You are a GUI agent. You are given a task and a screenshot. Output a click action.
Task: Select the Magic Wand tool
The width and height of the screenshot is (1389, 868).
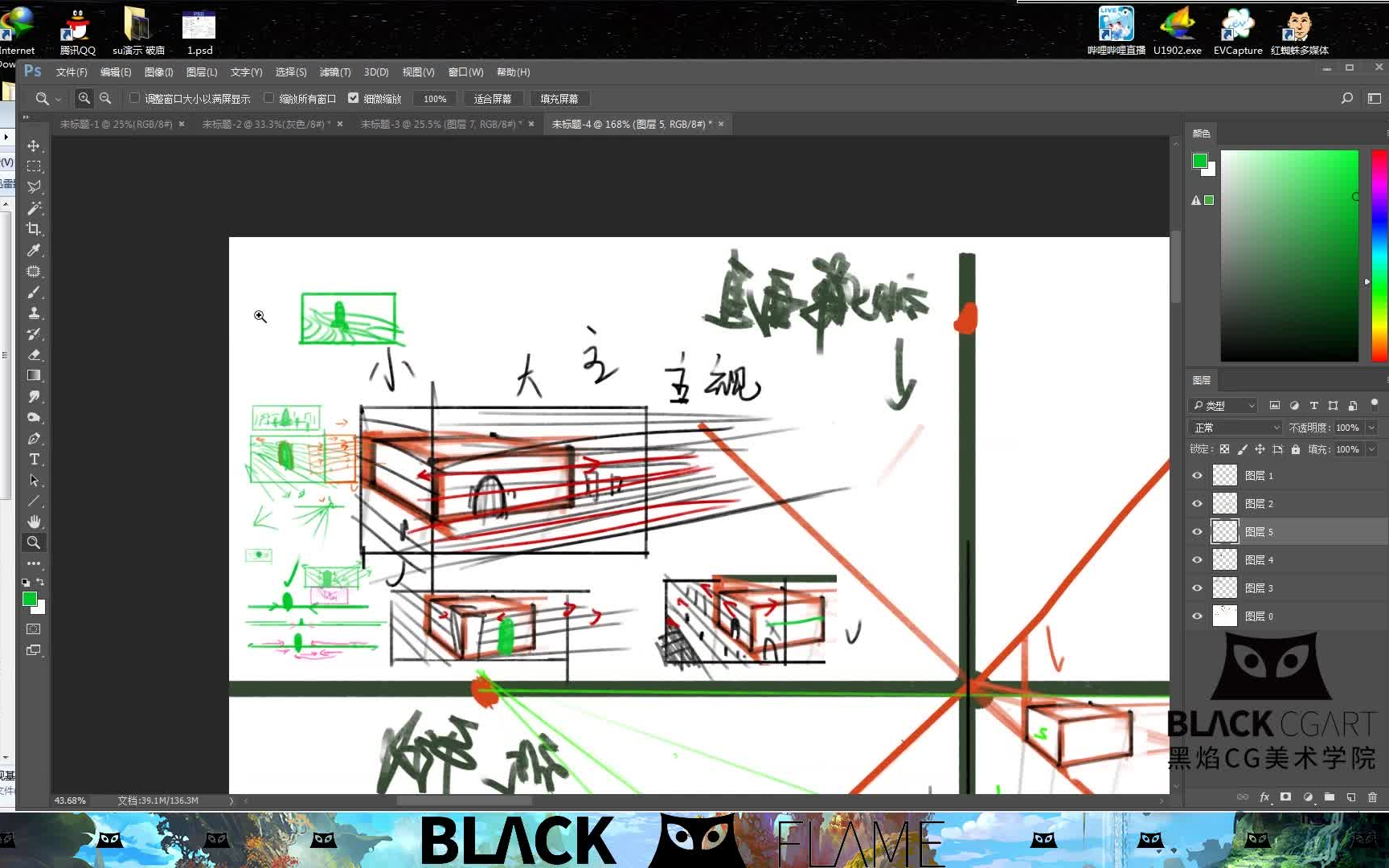[x=34, y=208]
